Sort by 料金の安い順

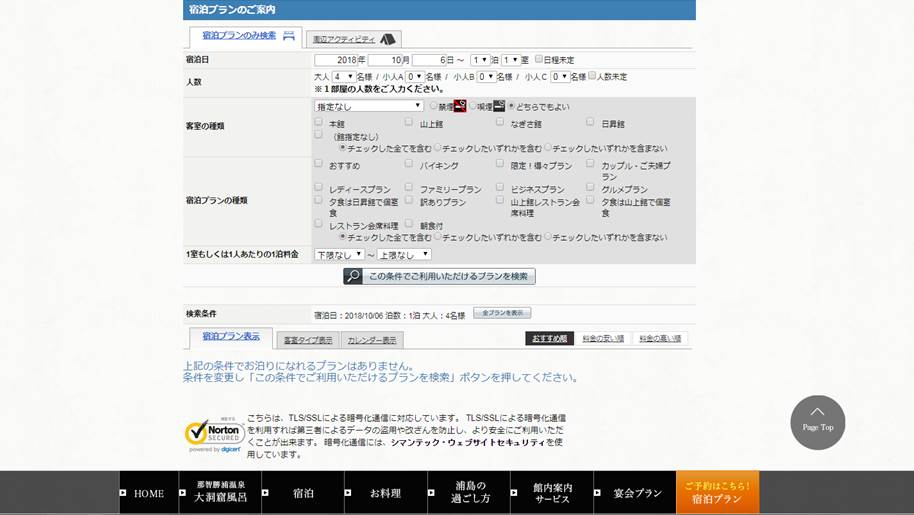click(603, 338)
